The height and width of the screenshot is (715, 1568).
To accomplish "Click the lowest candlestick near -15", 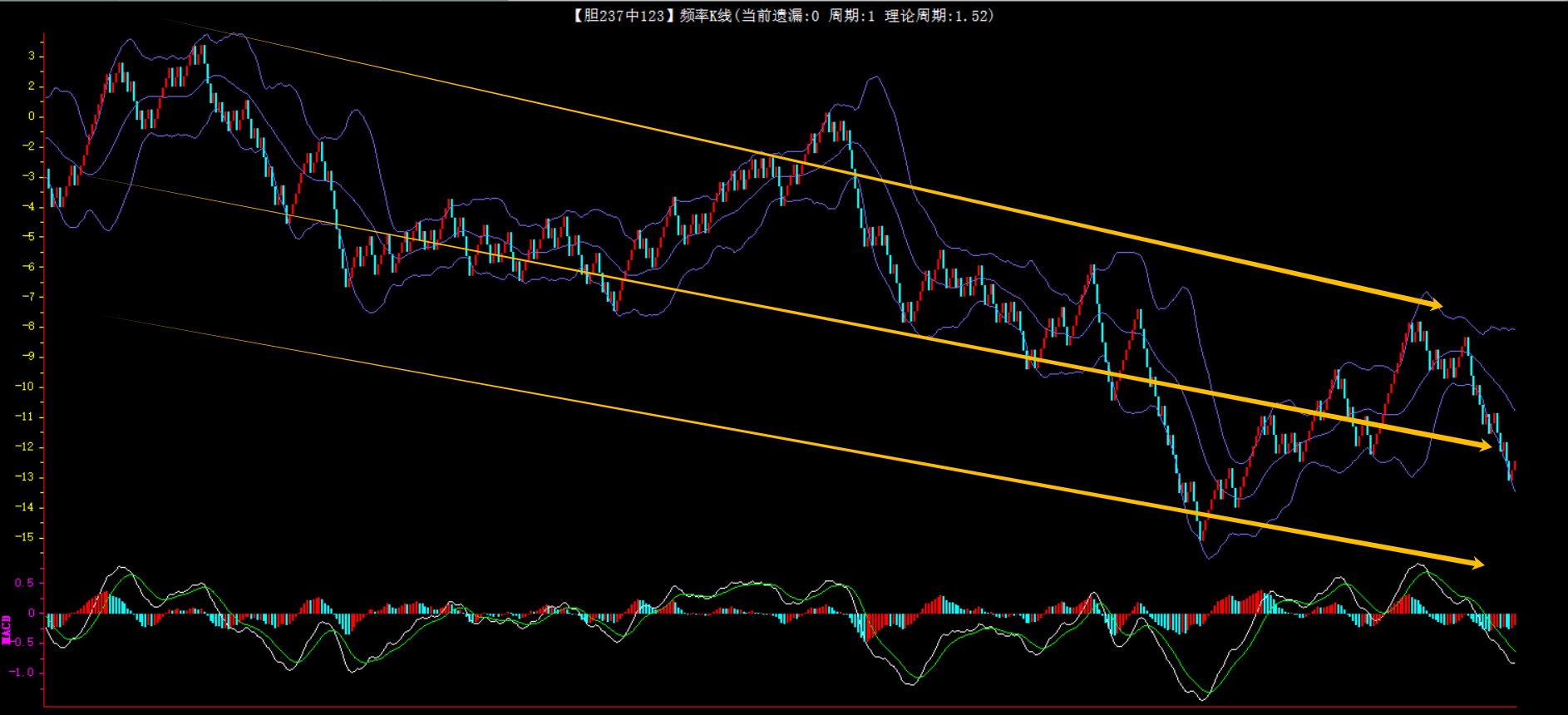I will (x=1202, y=528).
